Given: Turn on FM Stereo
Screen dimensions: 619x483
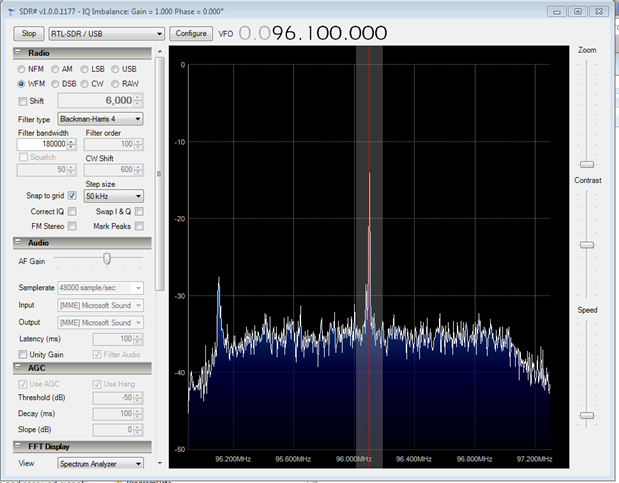Looking at the screenshot, I should tap(72, 227).
